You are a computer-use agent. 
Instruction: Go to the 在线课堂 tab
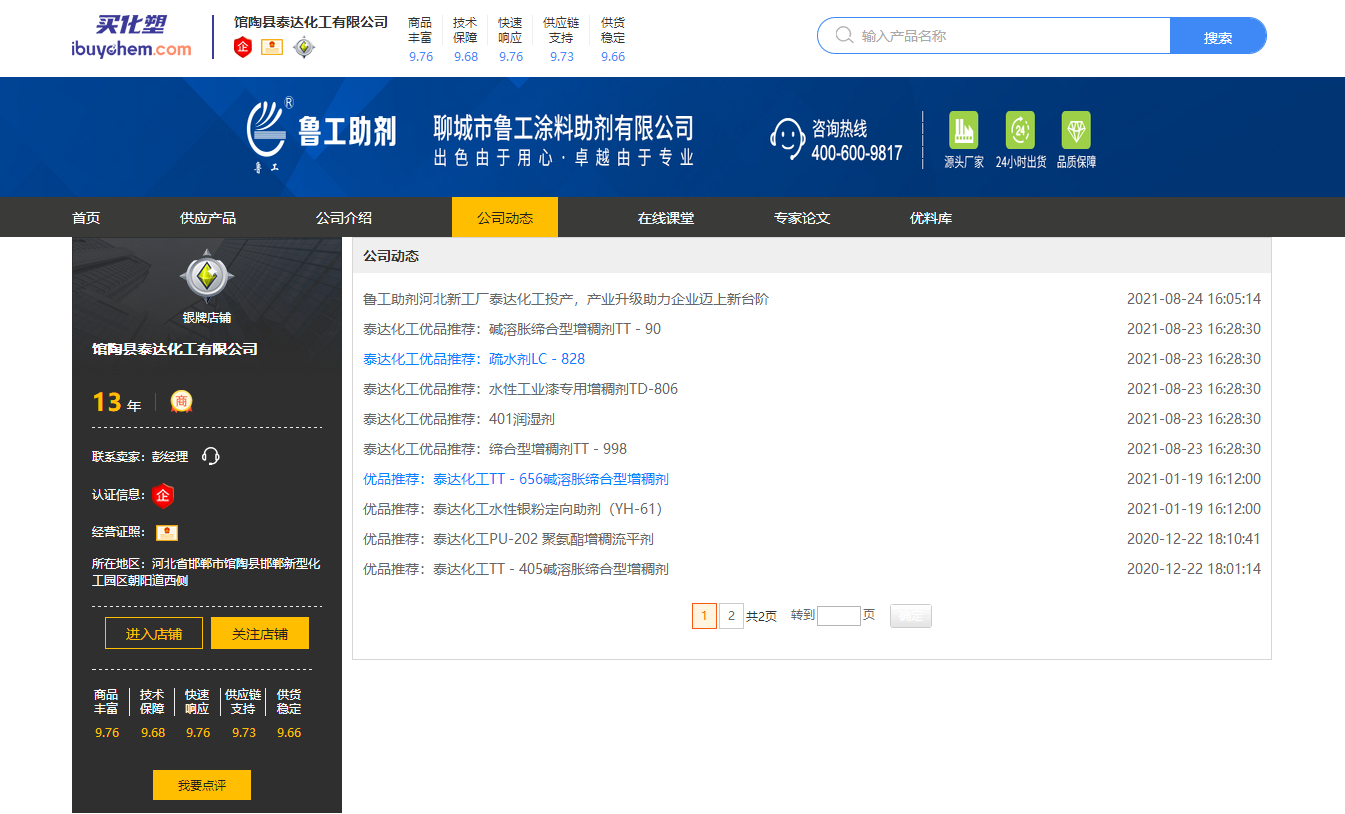click(666, 218)
